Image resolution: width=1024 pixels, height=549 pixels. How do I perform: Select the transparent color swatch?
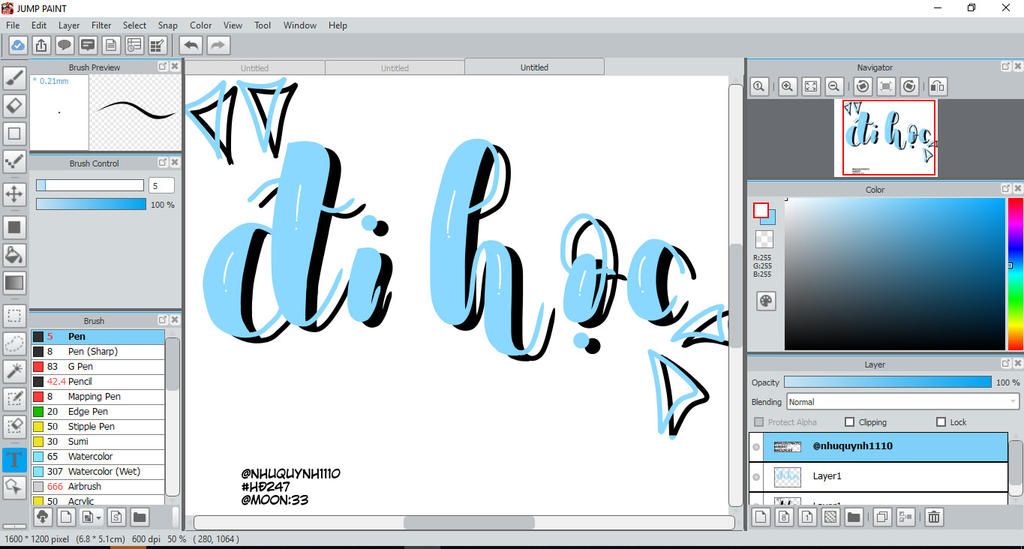coord(764,239)
